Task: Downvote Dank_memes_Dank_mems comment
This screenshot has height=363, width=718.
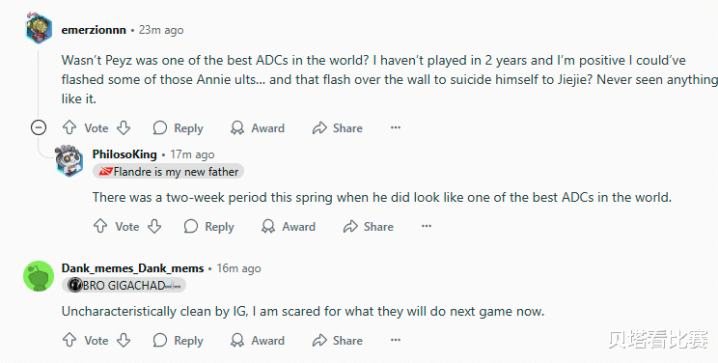Action: coord(124,340)
